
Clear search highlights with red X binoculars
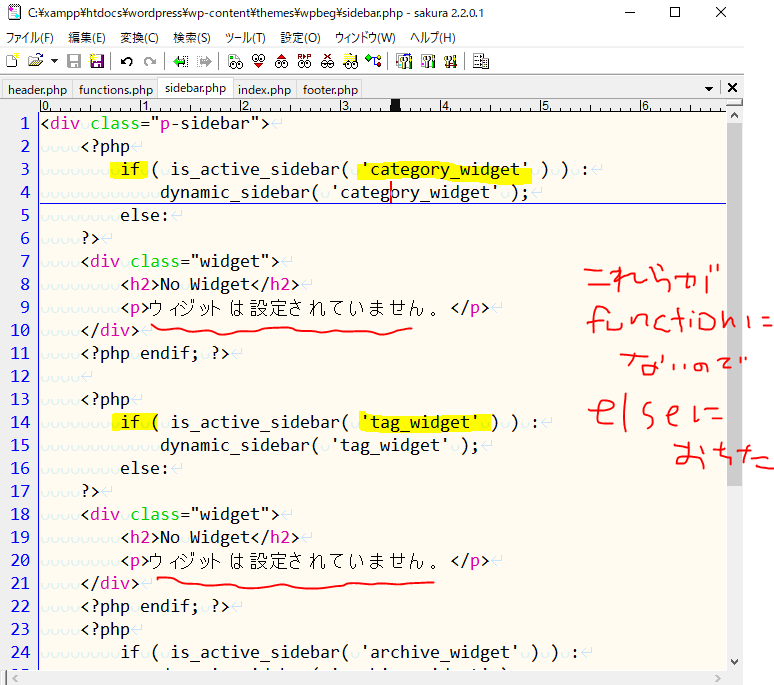pos(327,61)
